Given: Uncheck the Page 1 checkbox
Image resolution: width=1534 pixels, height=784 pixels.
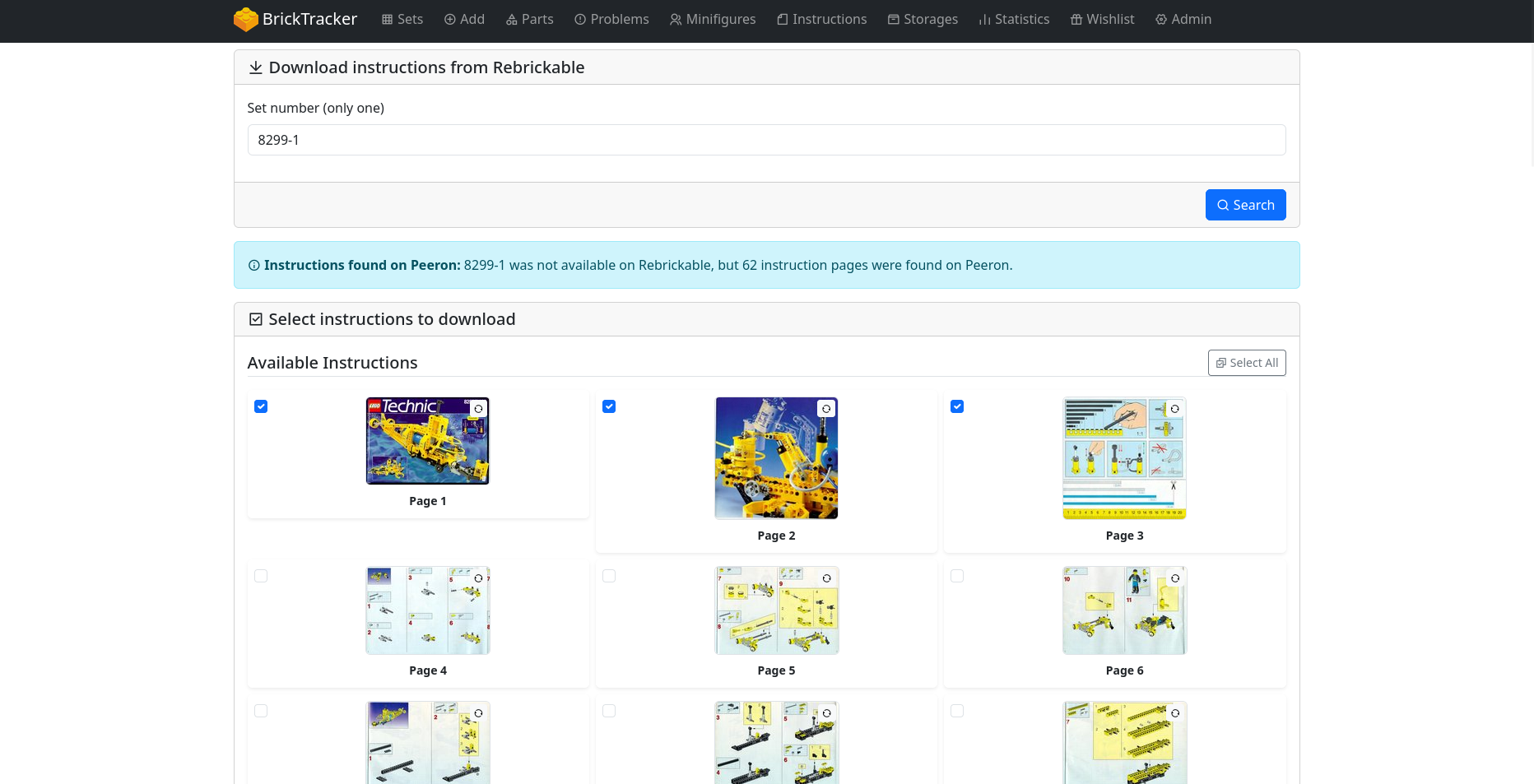Looking at the screenshot, I should point(261,406).
